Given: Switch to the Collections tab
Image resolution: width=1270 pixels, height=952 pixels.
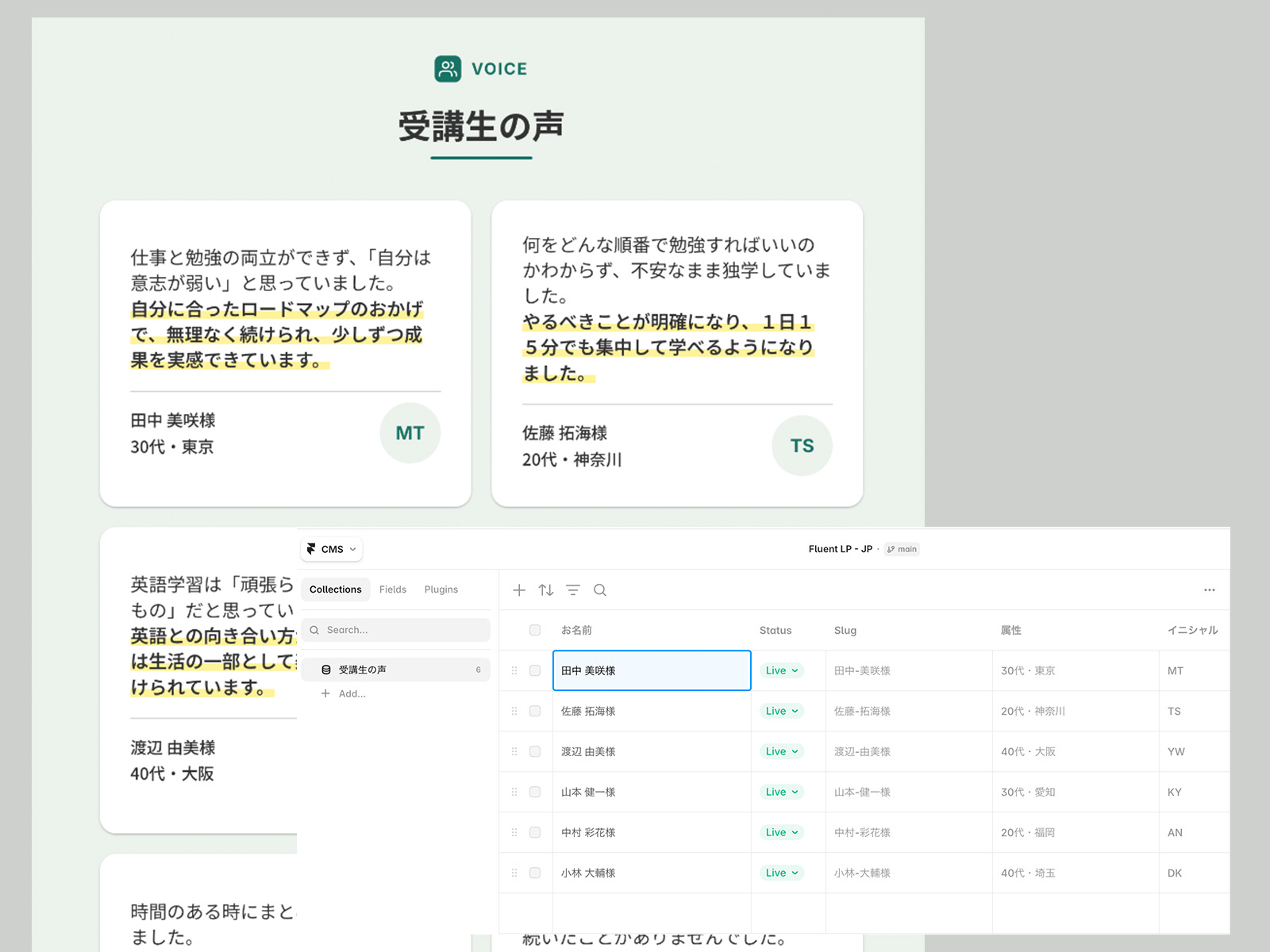Looking at the screenshot, I should pyautogui.click(x=335, y=589).
